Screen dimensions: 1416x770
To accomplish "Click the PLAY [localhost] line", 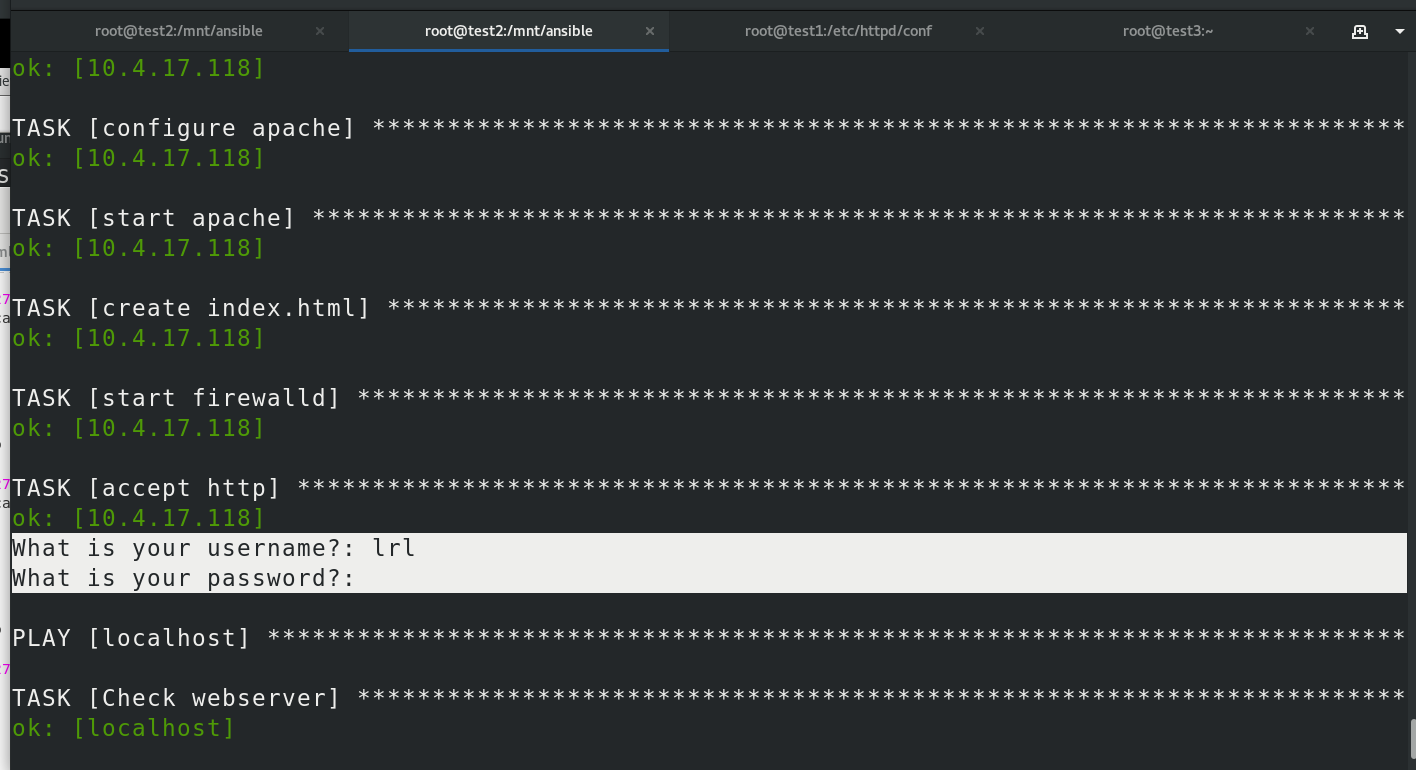I will click(x=708, y=638).
